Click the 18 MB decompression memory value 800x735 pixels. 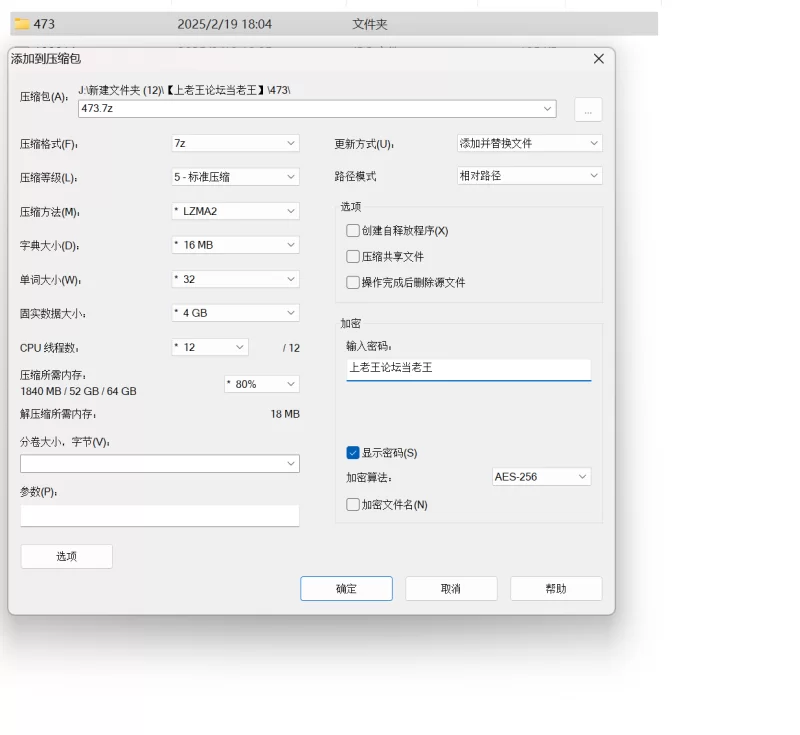[285, 414]
